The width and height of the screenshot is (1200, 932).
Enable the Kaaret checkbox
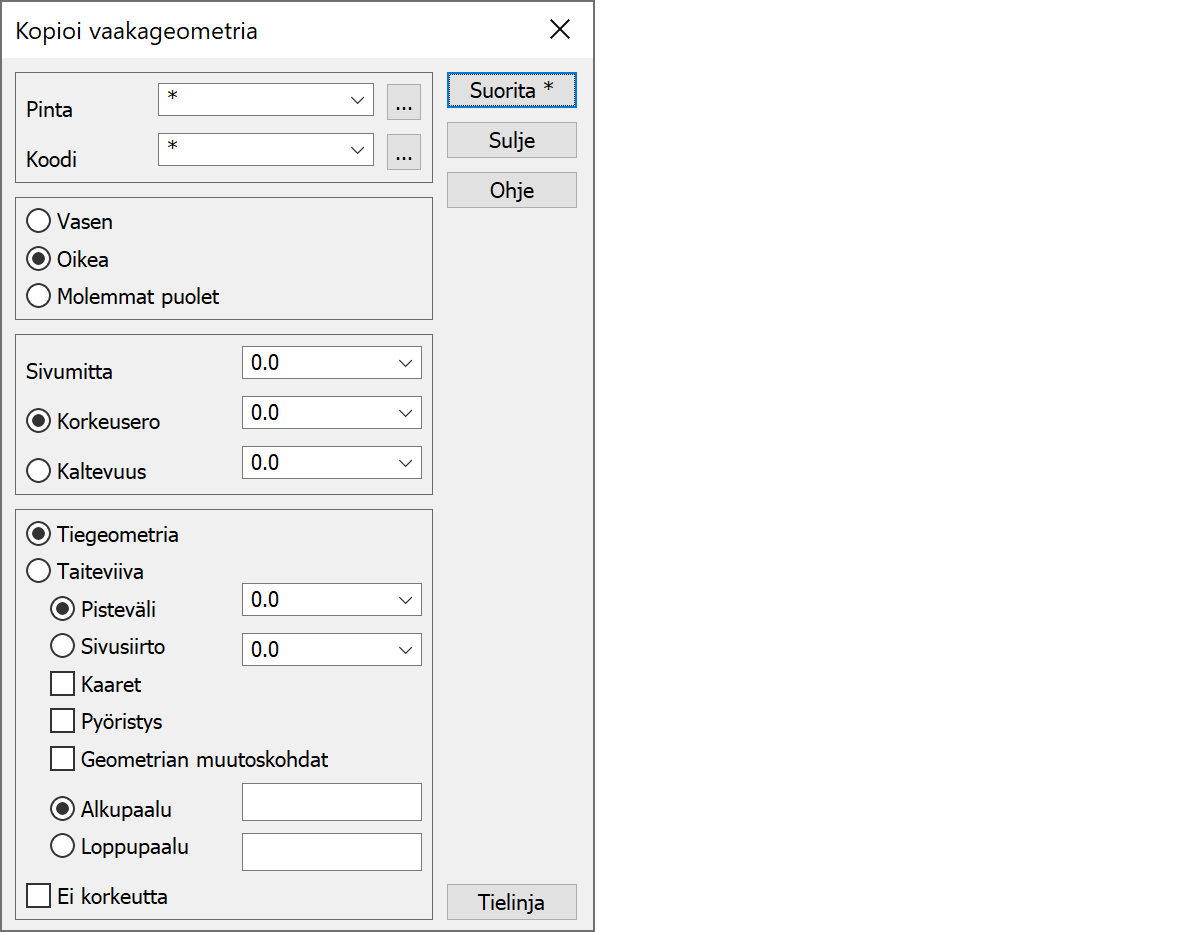[63, 685]
